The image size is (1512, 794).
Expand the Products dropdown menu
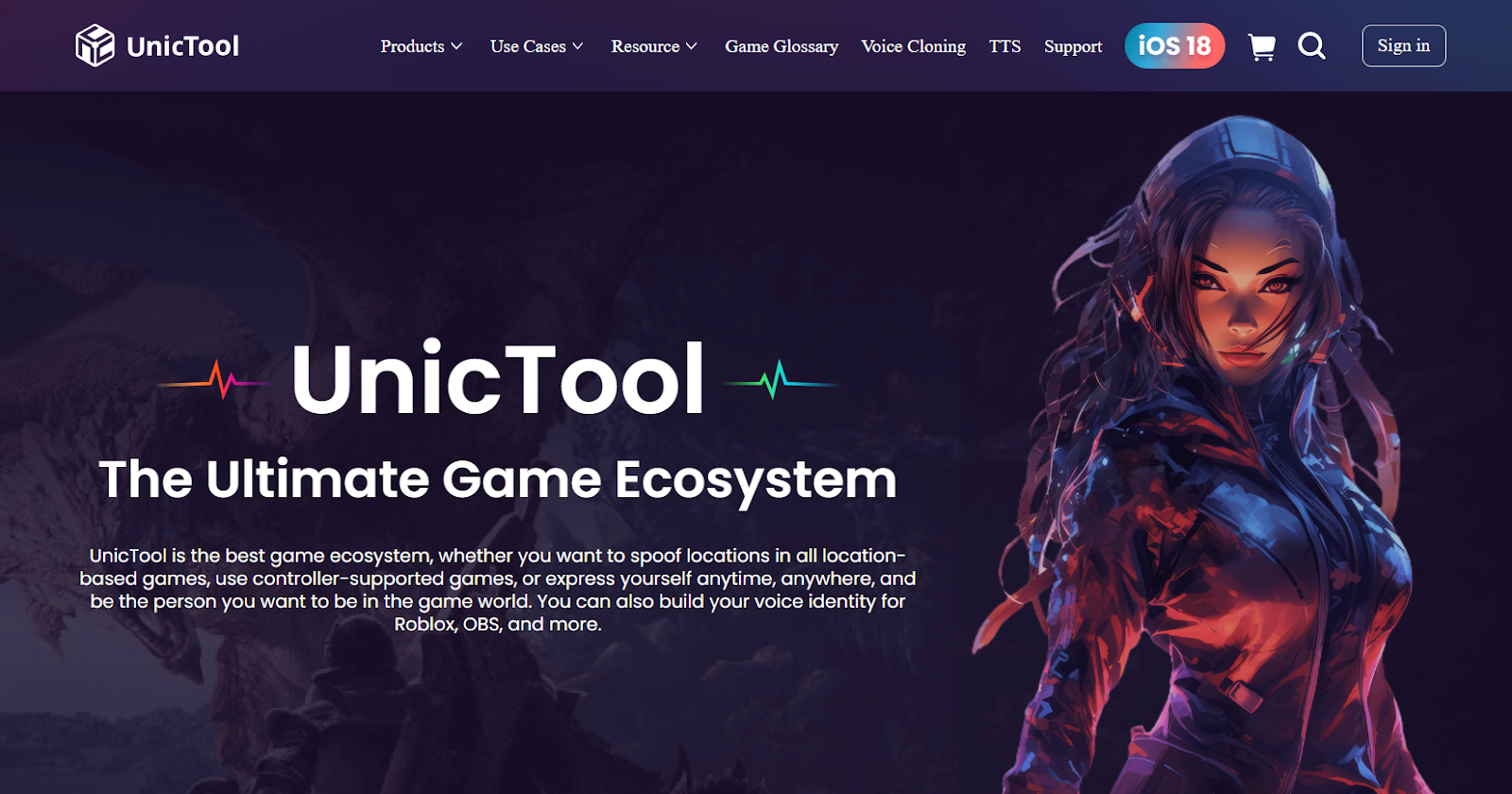tap(421, 46)
